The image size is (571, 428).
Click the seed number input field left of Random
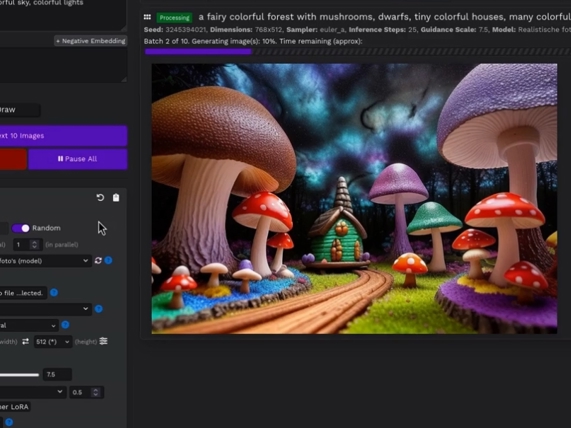pyautogui.click(x=4, y=228)
